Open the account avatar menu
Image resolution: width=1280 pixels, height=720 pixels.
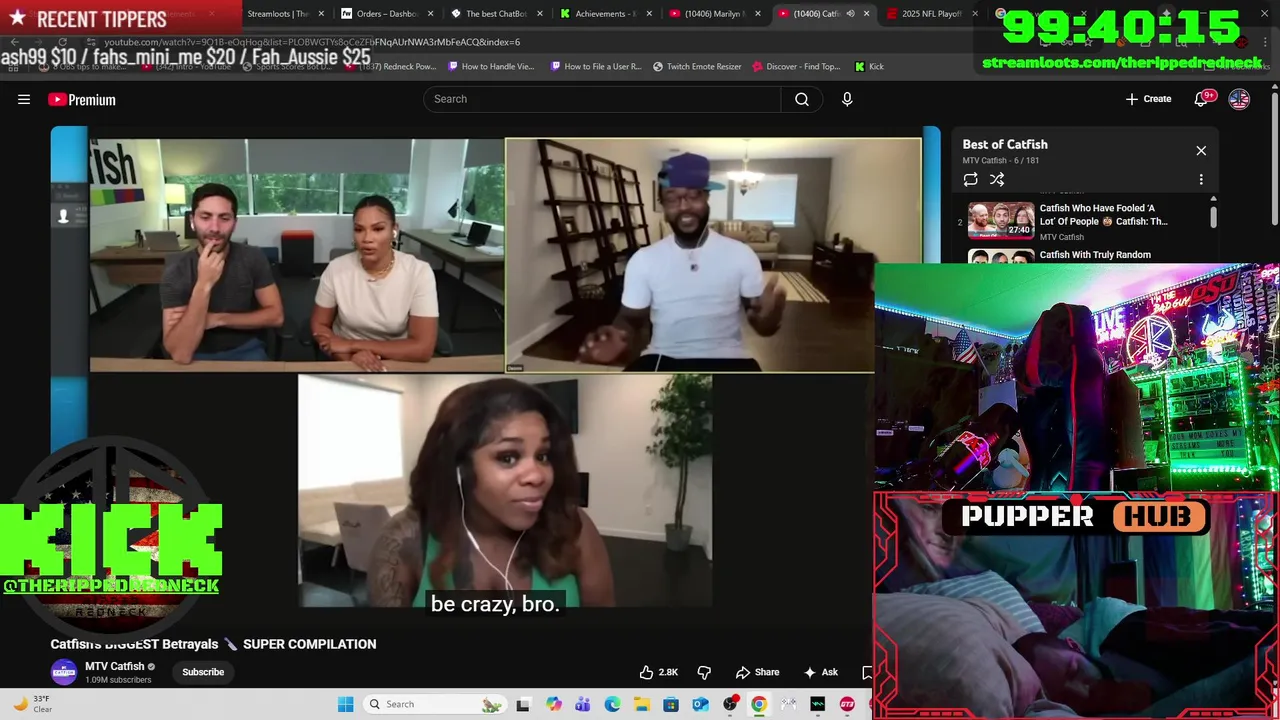(1239, 99)
